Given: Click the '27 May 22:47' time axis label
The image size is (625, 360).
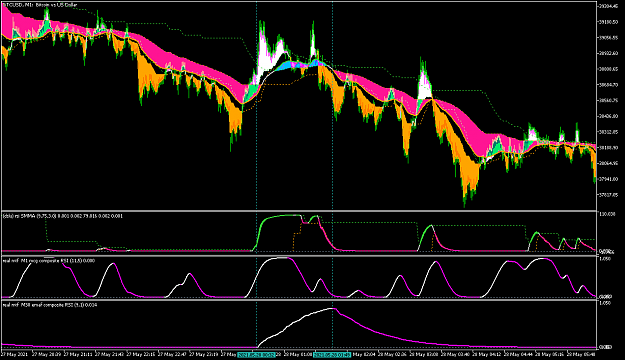Looking at the screenshot, I should (x=173, y=354).
